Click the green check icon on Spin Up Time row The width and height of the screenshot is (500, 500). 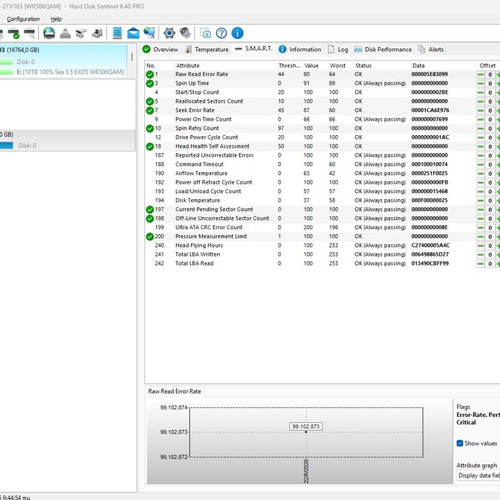[150, 83]
